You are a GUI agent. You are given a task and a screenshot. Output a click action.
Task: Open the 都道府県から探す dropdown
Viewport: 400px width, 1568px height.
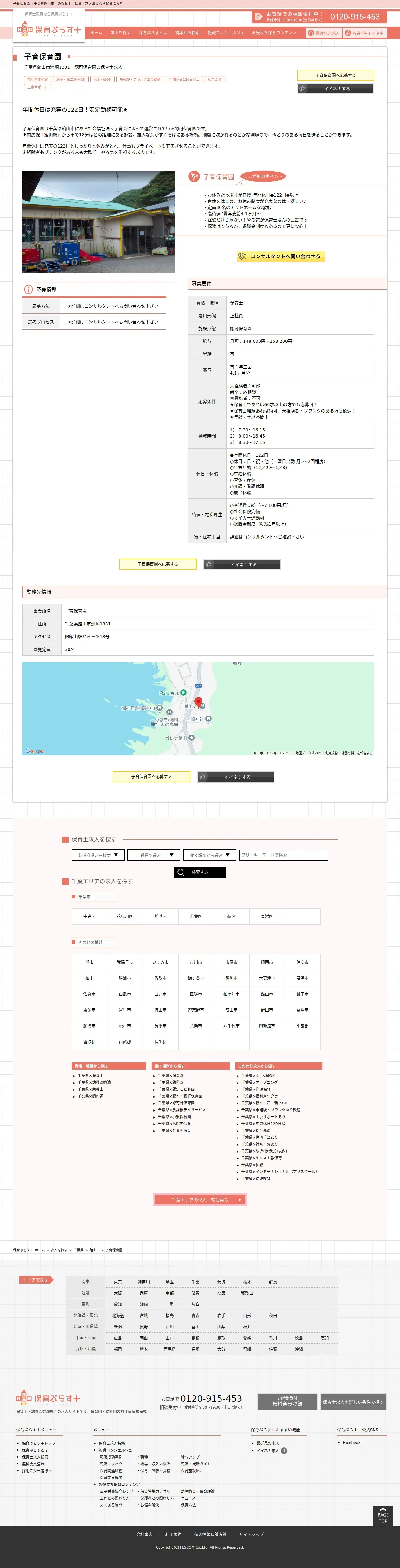click(98, 855)
